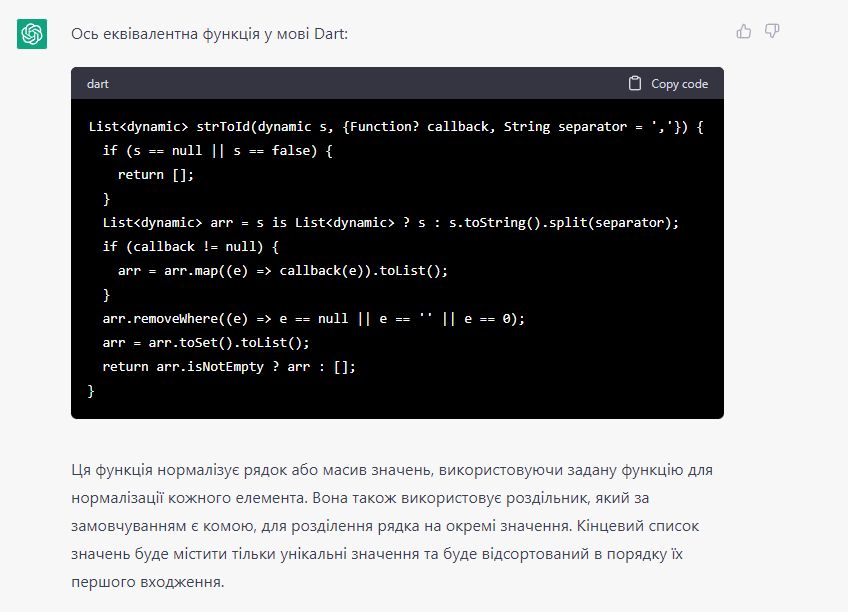
Task: Give the response a thumbs down
Action: [x=772, y=31]
